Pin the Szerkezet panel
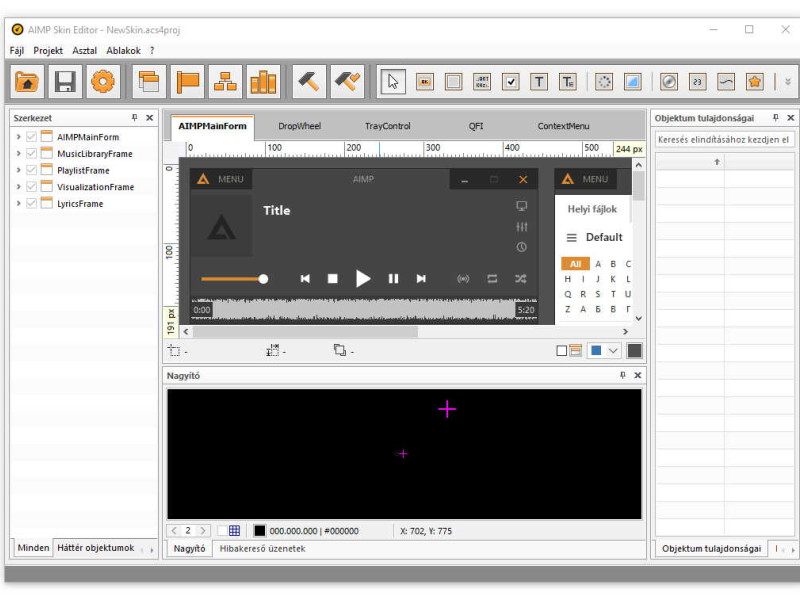 135,118
